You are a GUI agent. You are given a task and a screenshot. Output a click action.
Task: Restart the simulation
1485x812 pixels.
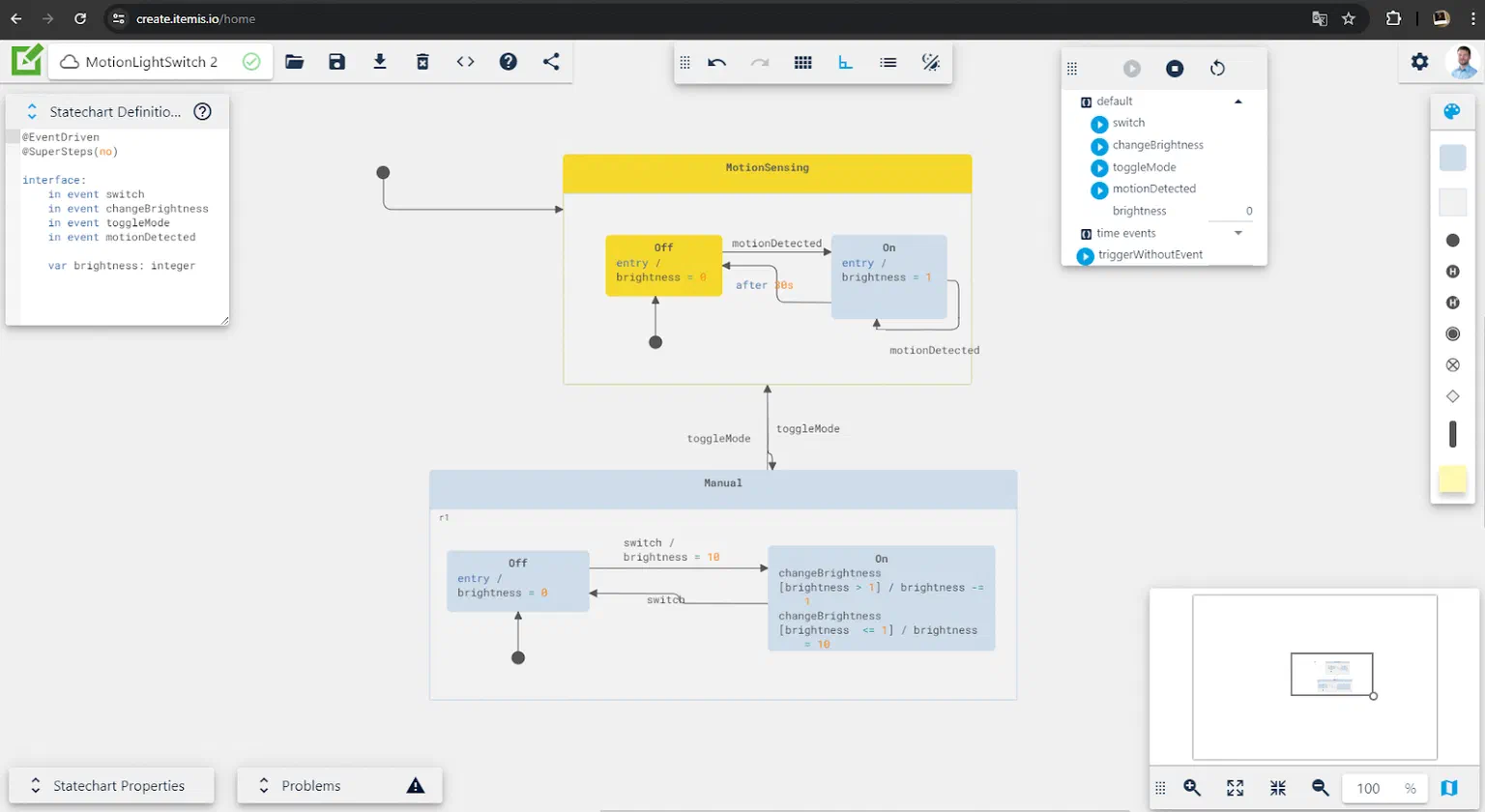pos(1217,69)
